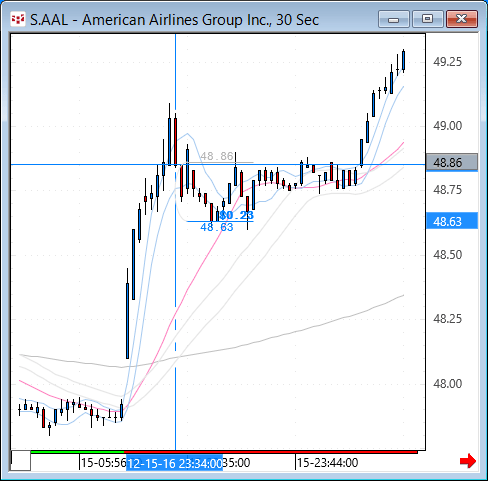Click the 48.25 price axis label
Screen dimensions: 488x481
click(447, 319)
